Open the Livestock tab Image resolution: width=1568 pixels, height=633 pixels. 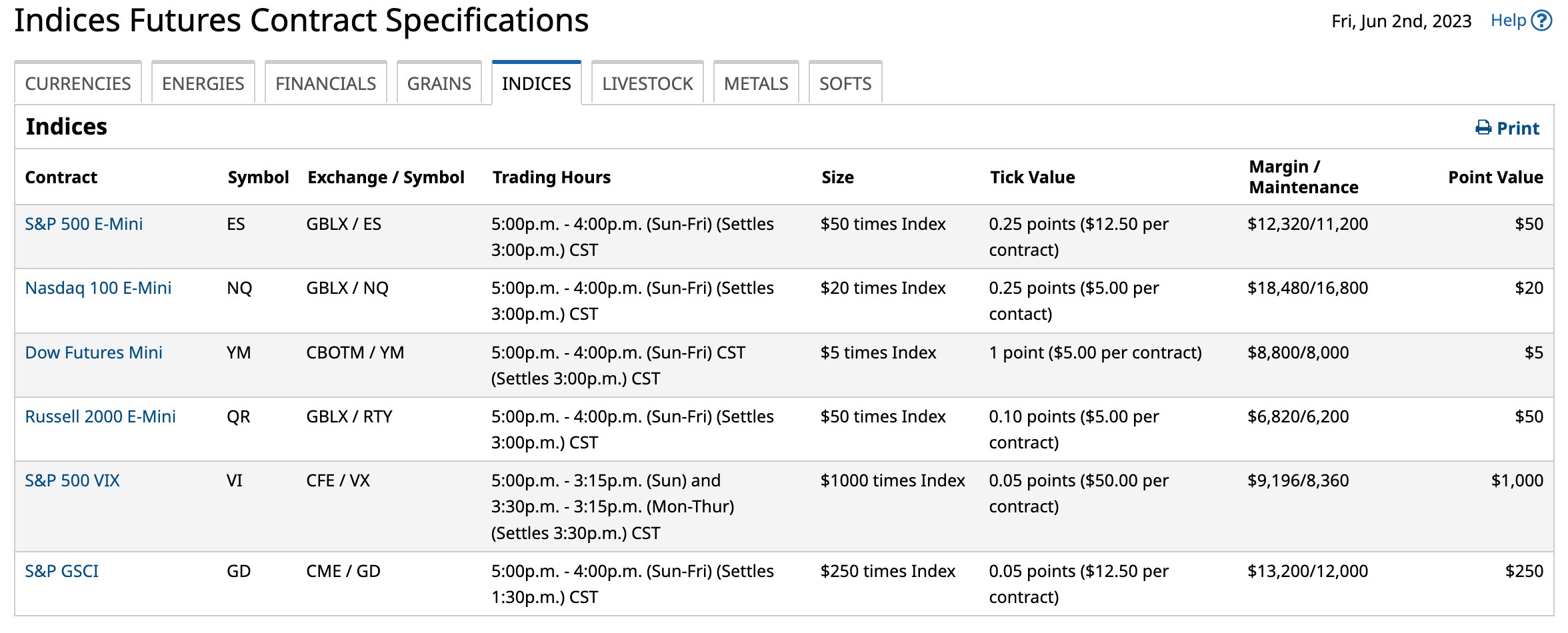tap(648, 83)
